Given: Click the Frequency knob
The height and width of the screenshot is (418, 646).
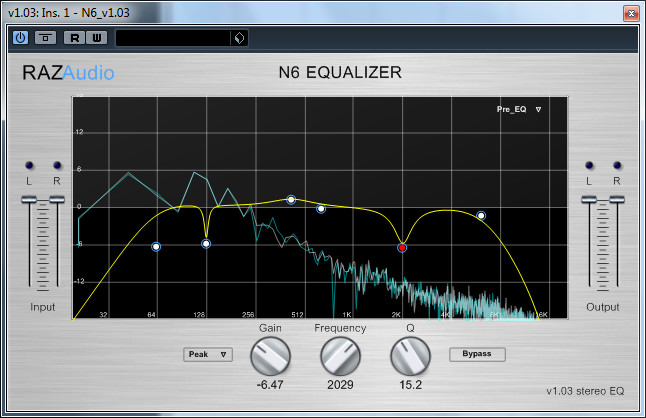Looking at the screenshot, I should pyautogui.click(x=340, y=356).
